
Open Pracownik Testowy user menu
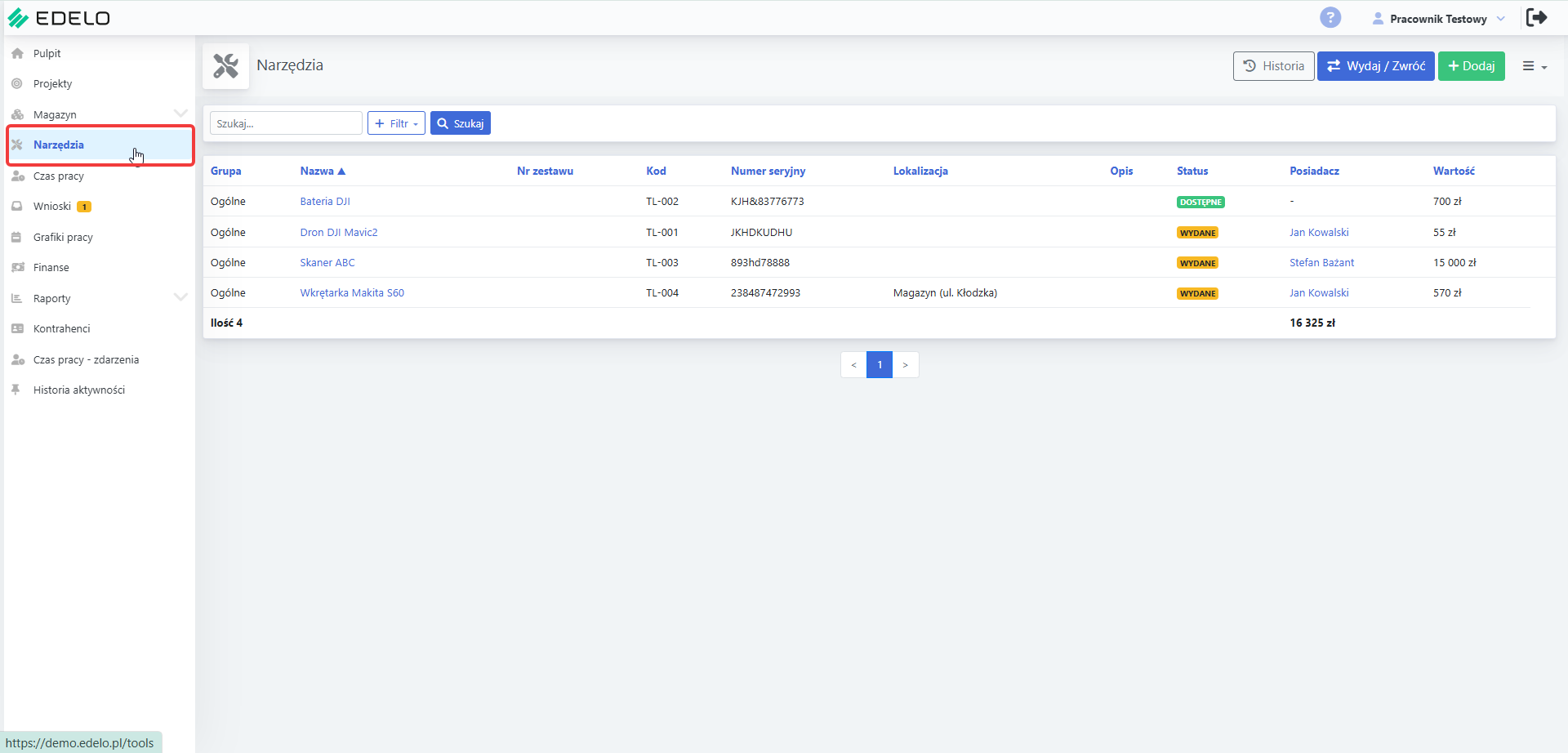click(x=1438, y=19)
